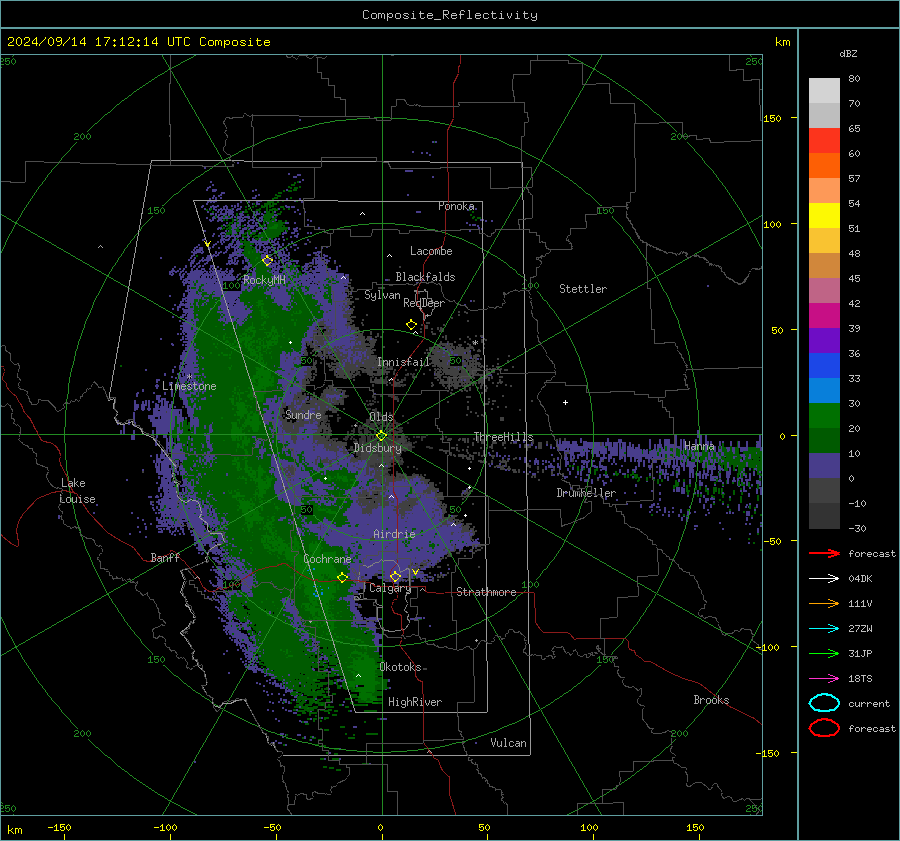Click the Airdrie city label

(394, 534)
